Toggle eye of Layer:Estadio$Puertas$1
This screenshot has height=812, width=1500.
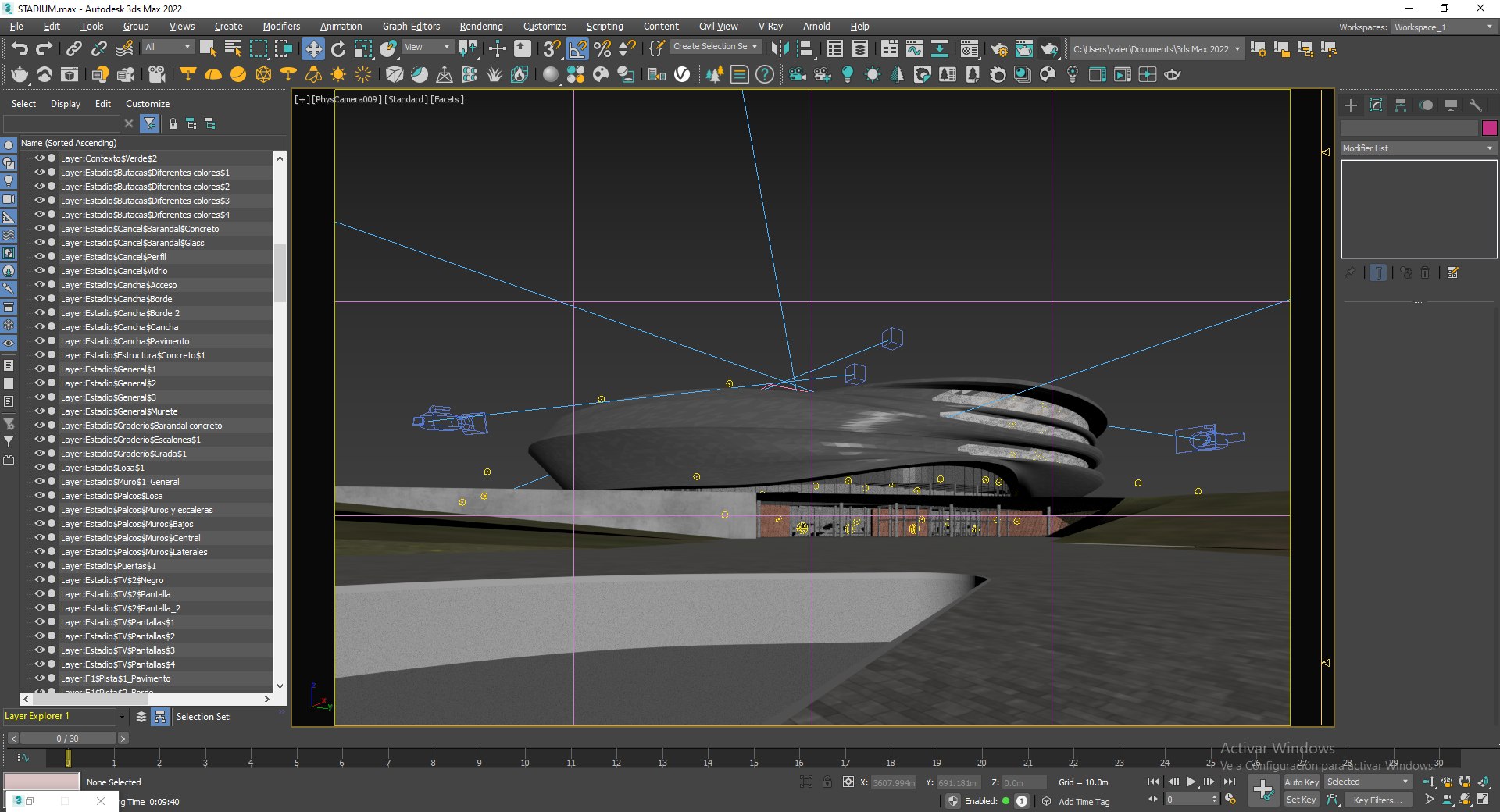click(39, 566)
